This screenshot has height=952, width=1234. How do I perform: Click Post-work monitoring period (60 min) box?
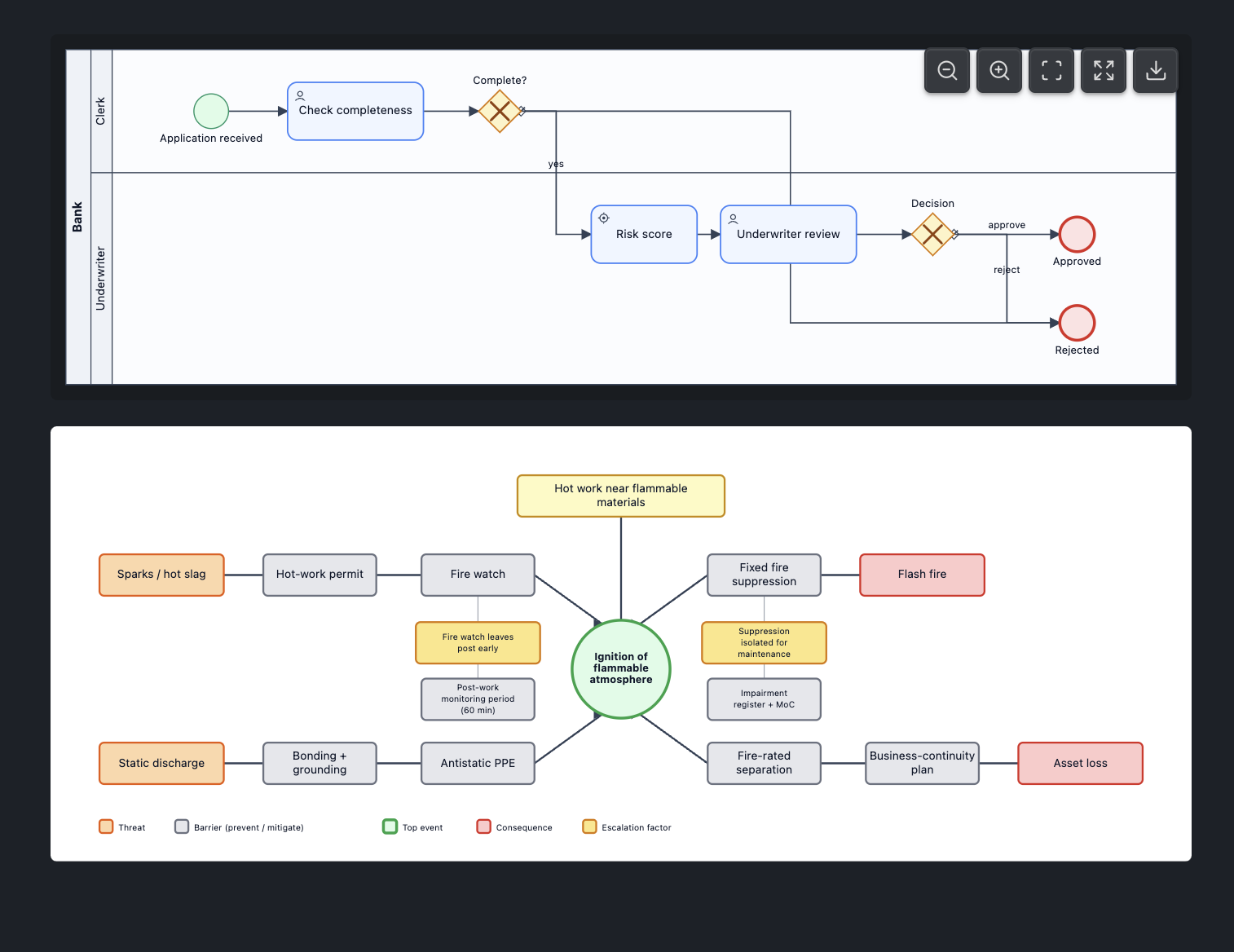click(478, 699)
